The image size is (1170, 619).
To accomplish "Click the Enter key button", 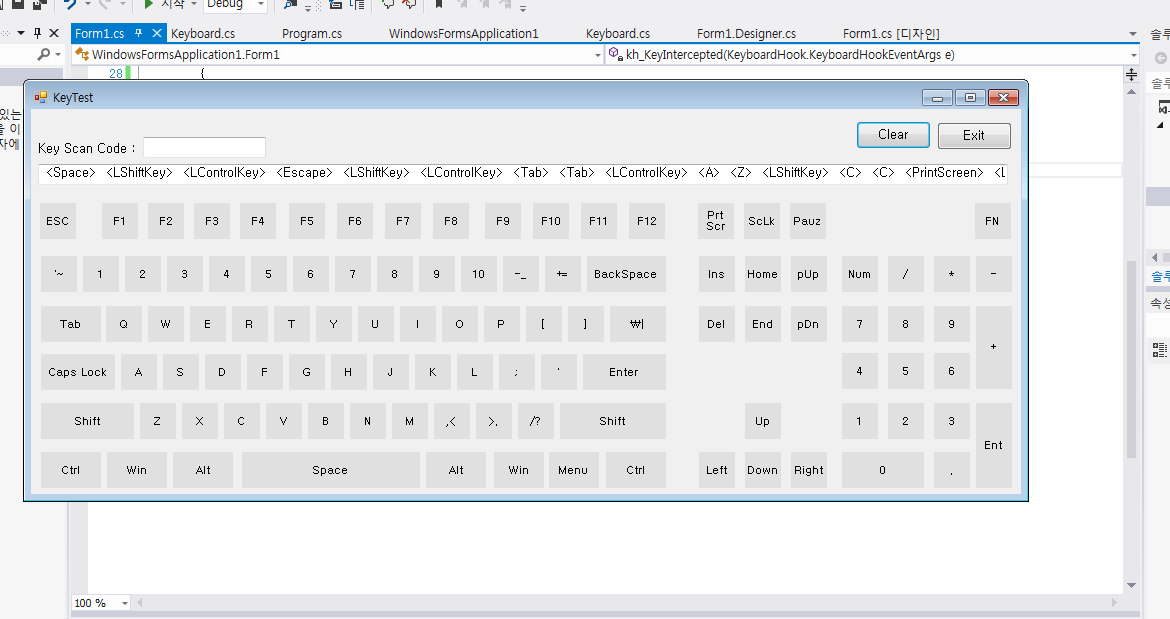I will coord(624,372).
